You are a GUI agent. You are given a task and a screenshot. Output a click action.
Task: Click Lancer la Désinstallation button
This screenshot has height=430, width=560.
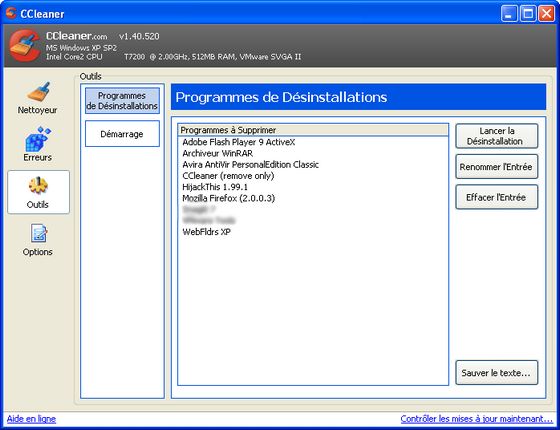pyautogui.click(x=496, y=136)
